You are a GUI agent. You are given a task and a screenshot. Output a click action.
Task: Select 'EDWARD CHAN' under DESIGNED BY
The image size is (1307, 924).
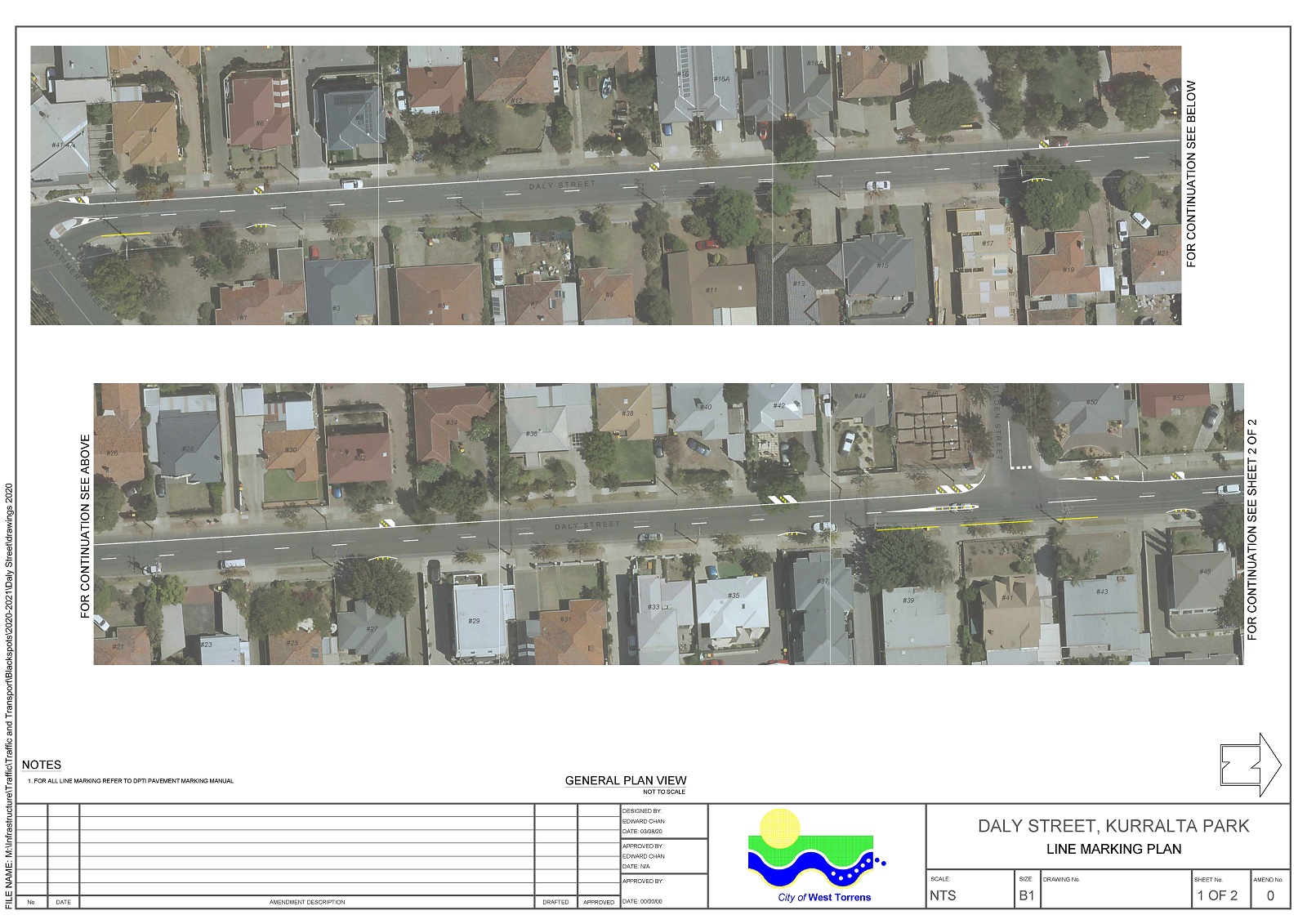pyautogui.click(x=644, y=821)
